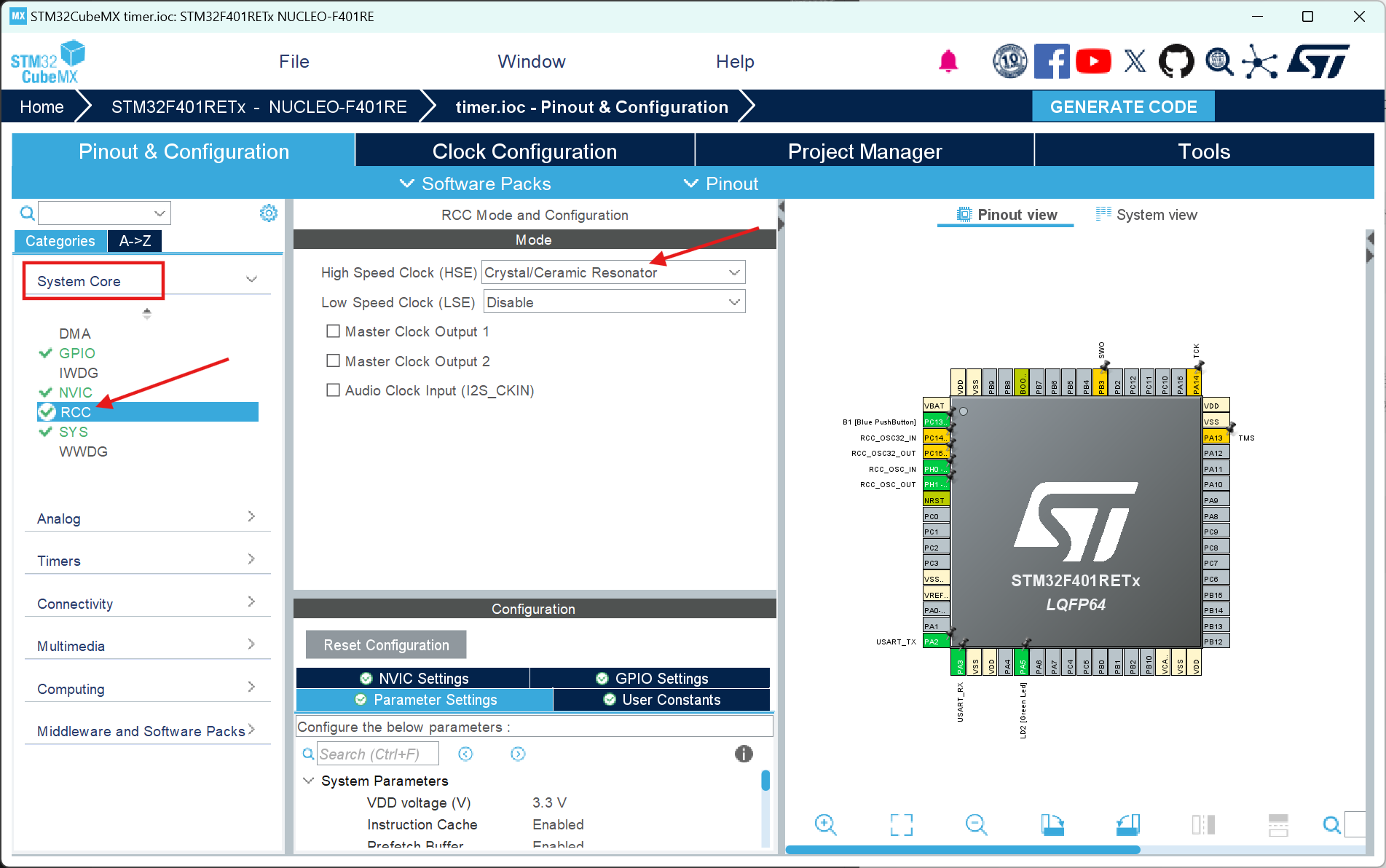Fit the chip to the pinout view

[x=901, y=824]
